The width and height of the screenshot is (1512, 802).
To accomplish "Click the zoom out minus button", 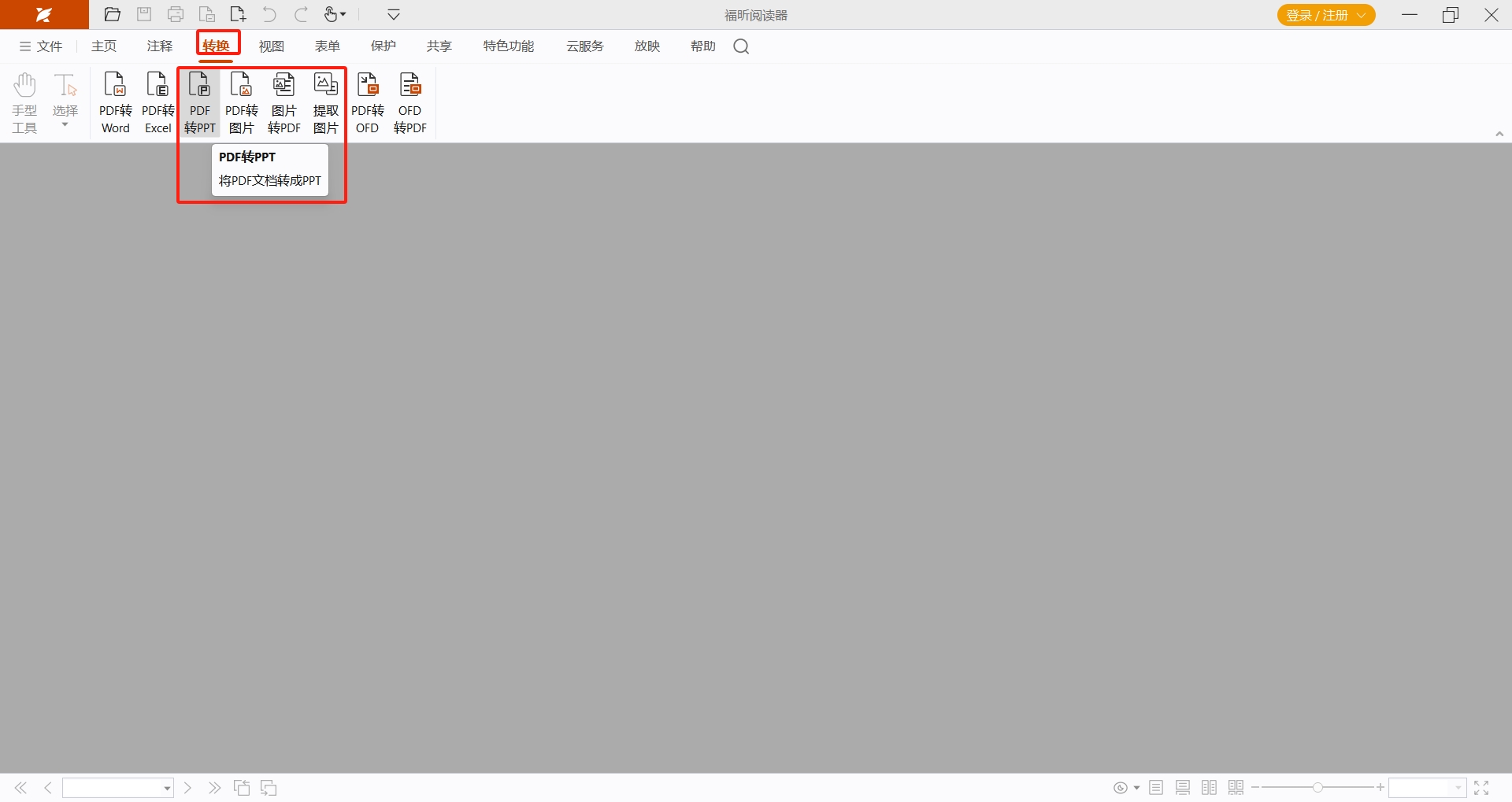I will 1255,788.
